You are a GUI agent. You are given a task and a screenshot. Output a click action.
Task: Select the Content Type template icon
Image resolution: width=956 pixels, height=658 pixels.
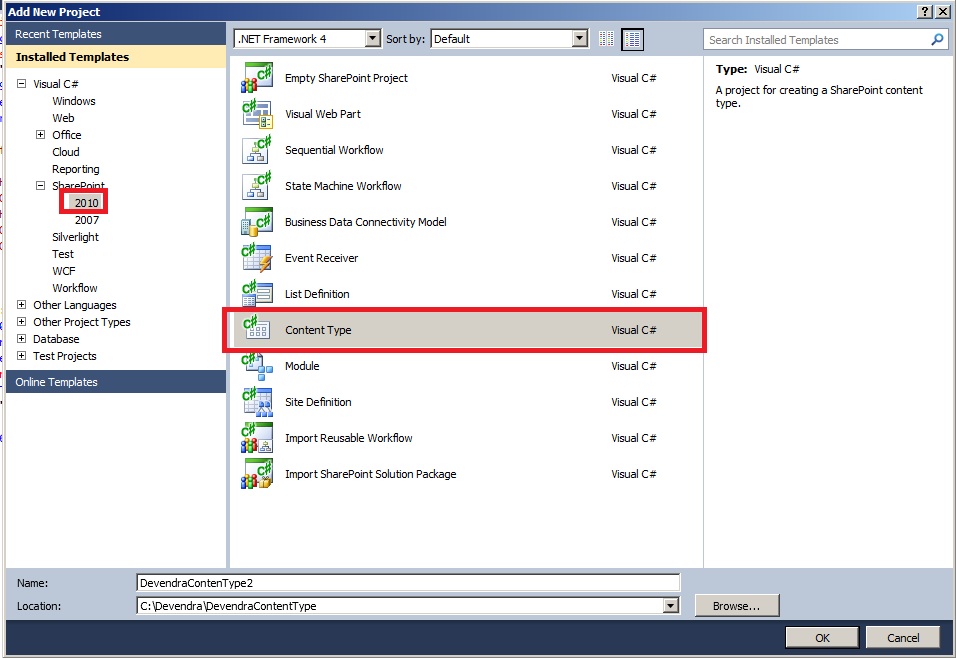(257, 329)
